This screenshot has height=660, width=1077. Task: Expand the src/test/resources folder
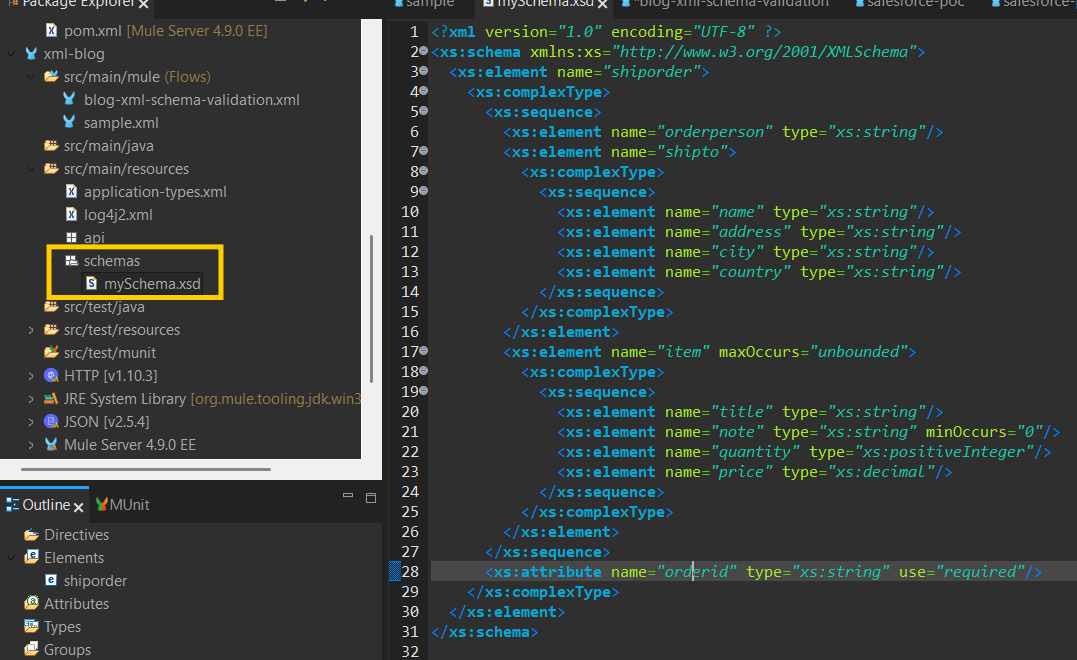[32, 330]
